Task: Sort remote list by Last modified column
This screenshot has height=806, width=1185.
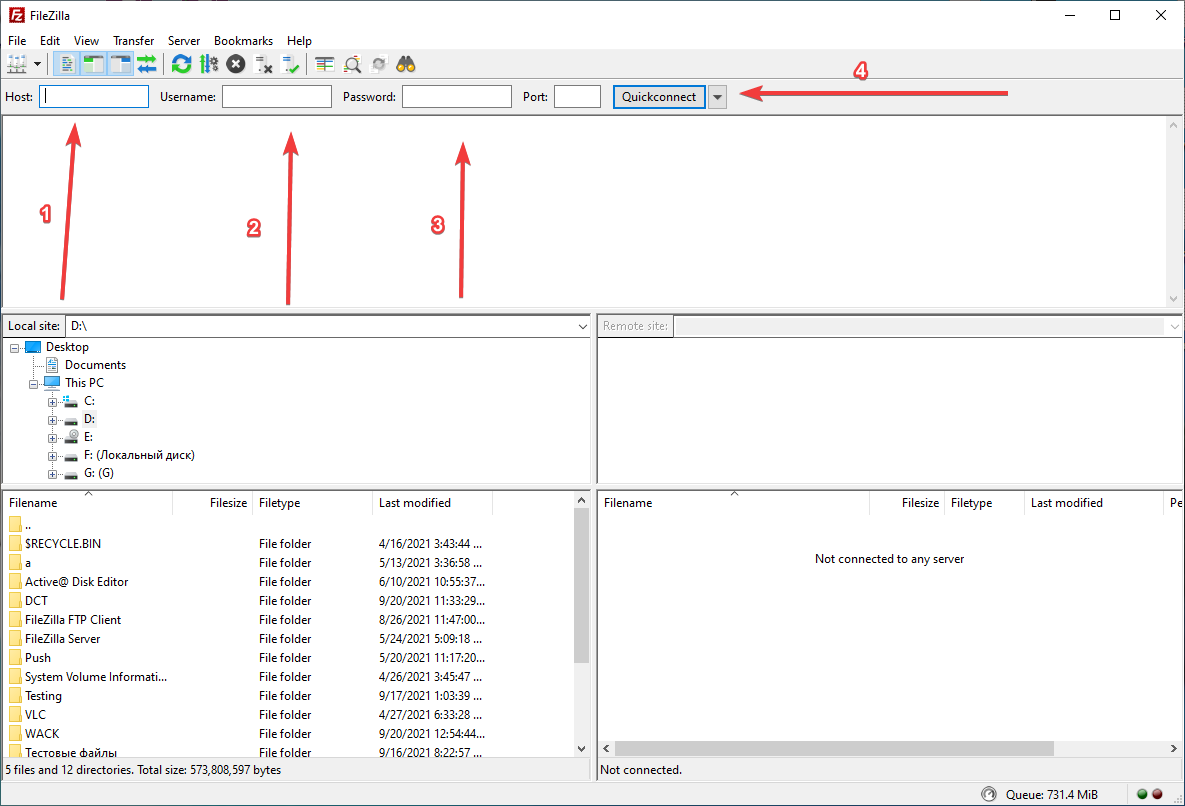Action: [x=1094, y=503]
